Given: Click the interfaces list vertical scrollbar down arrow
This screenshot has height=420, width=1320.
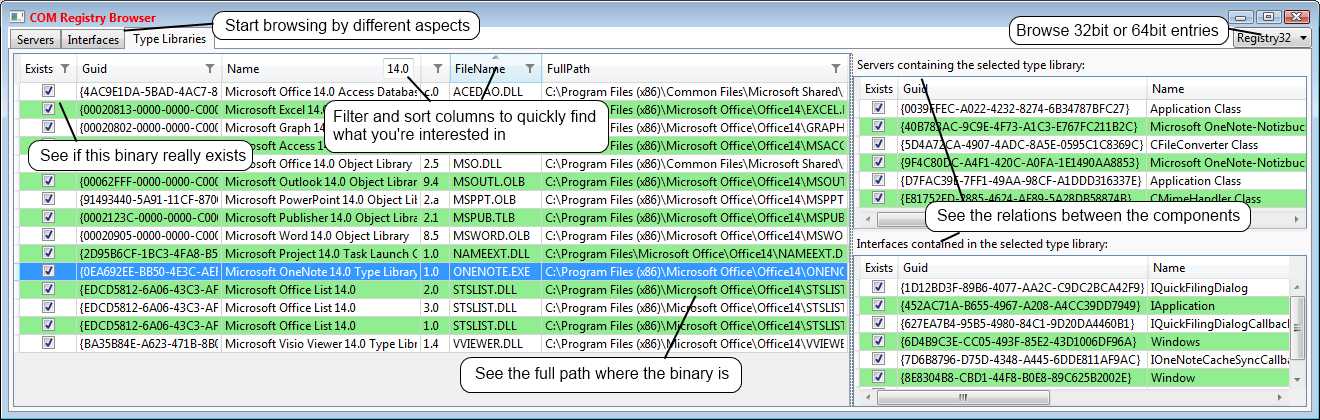Looking at the screenshot, I should point(1297,380).
